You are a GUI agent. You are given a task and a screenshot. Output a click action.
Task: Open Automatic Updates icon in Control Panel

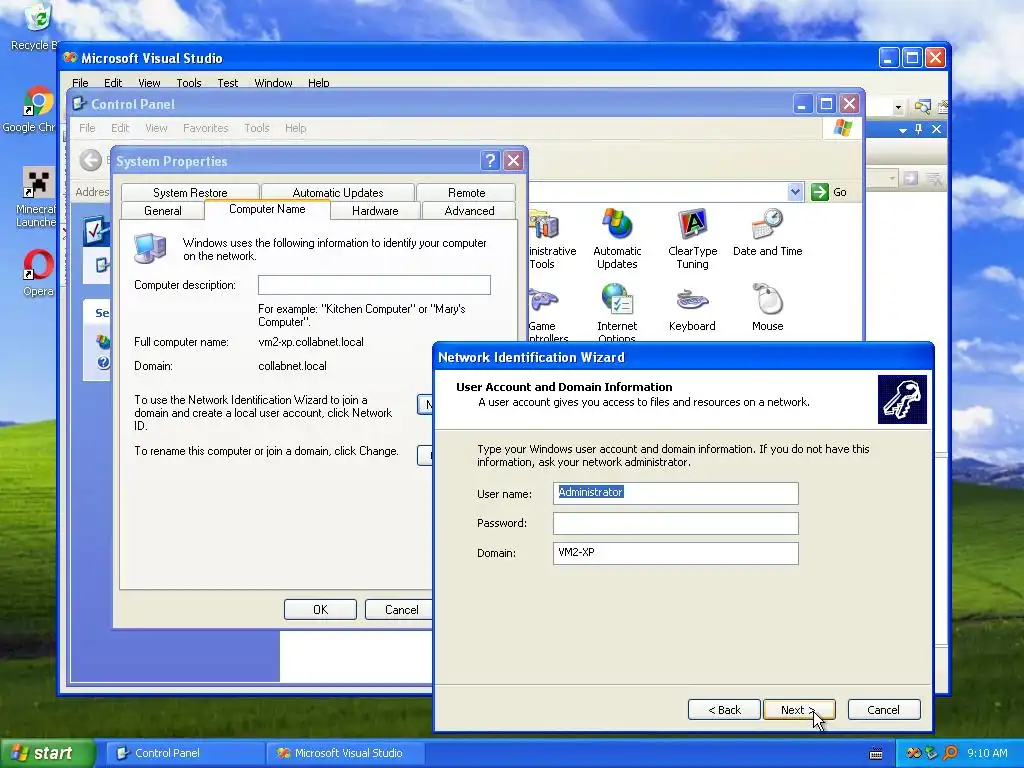617,238
